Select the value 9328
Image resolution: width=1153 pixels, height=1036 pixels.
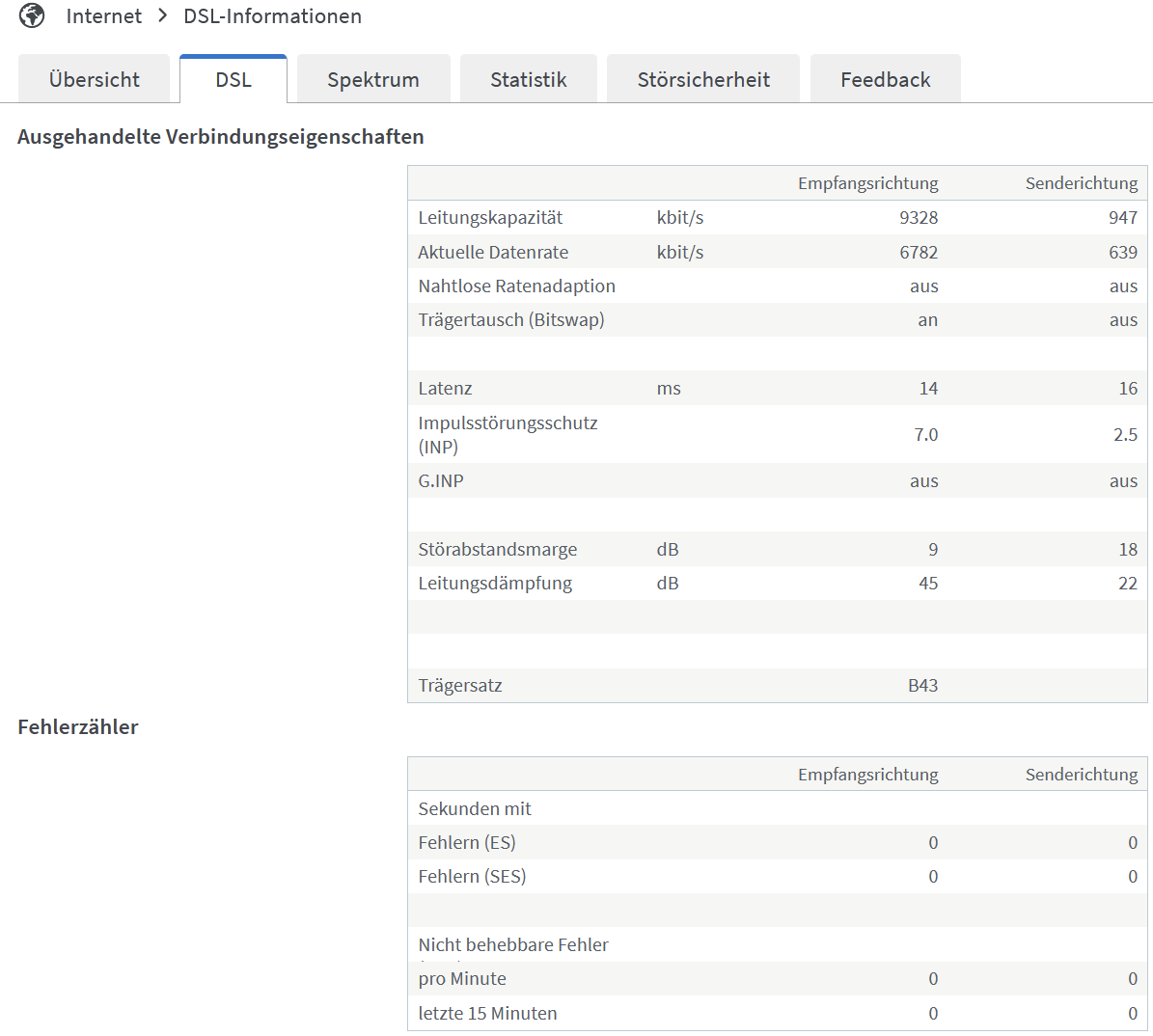pos(919,218)
